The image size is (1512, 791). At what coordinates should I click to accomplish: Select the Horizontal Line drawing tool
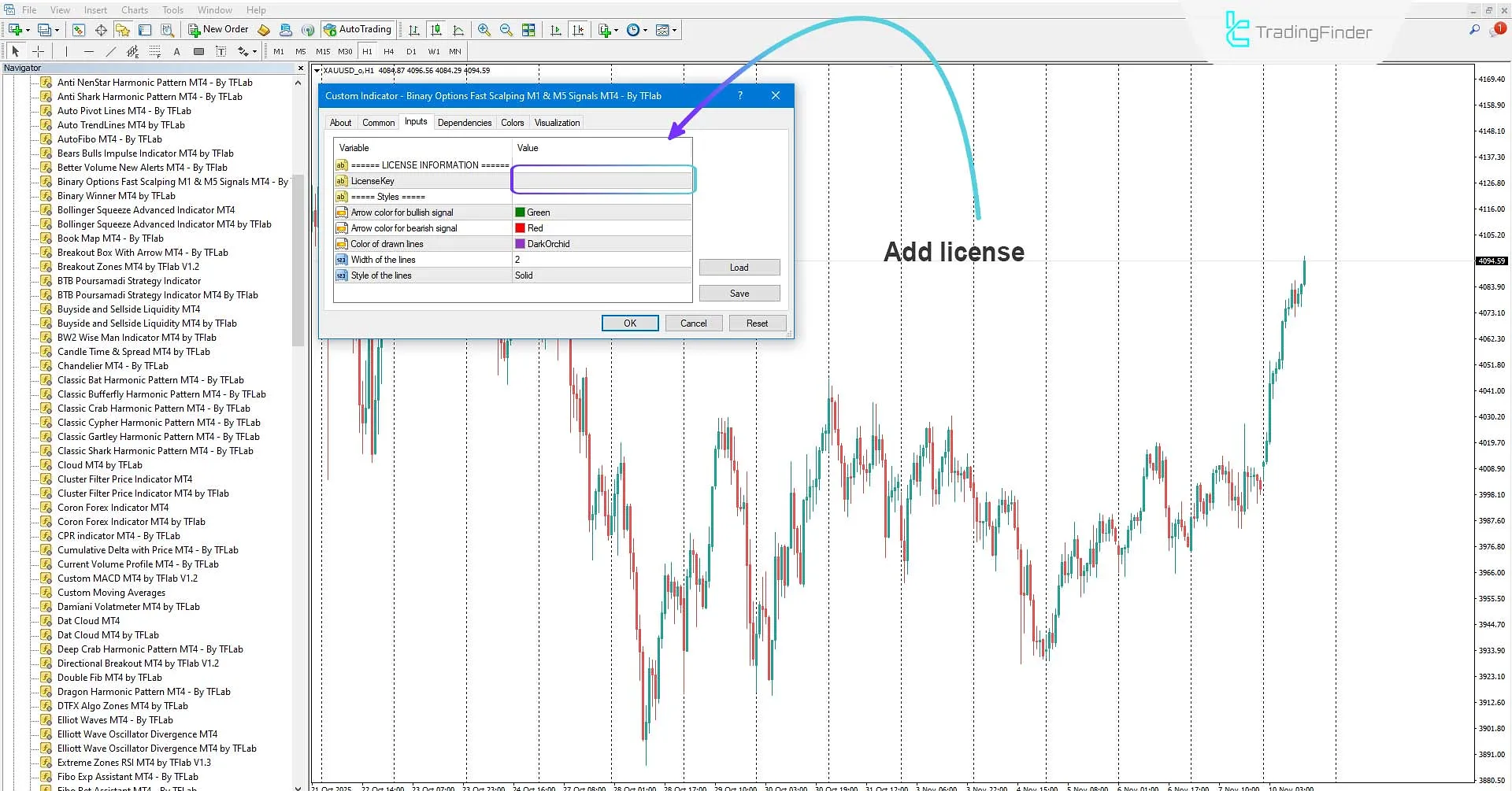(x=89, y=51)
